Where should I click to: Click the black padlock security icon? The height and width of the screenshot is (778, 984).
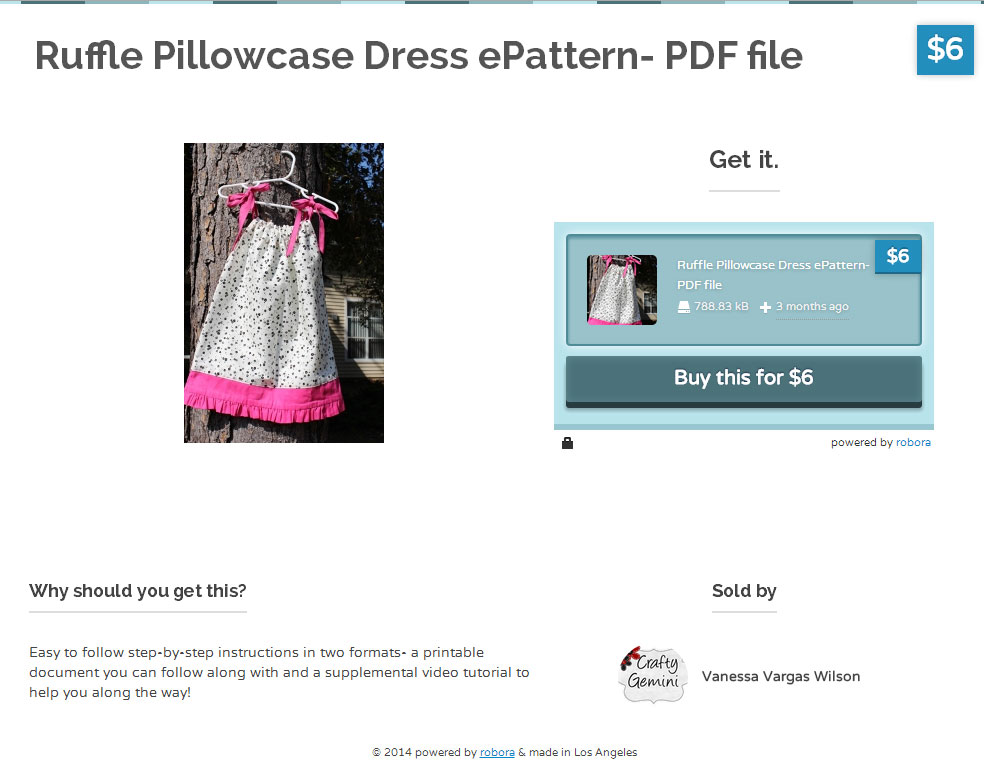[567, 443]
